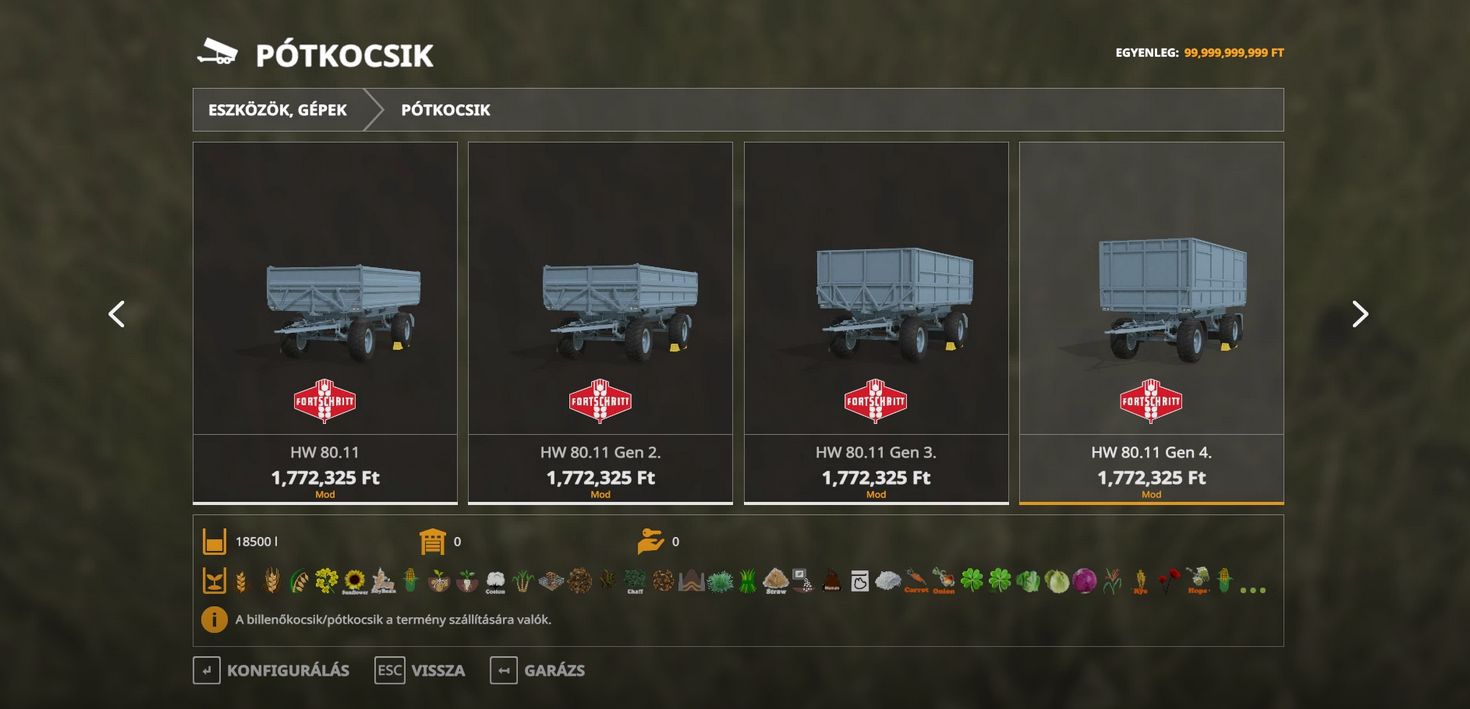Open GARÁZS button

tap(537, 670)
